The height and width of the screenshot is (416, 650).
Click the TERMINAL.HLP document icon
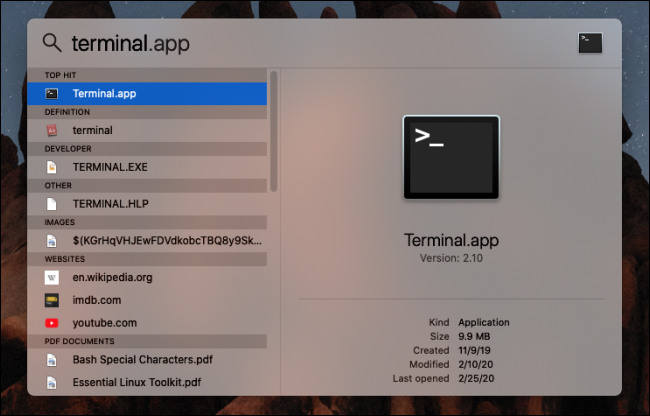(52, 204)
